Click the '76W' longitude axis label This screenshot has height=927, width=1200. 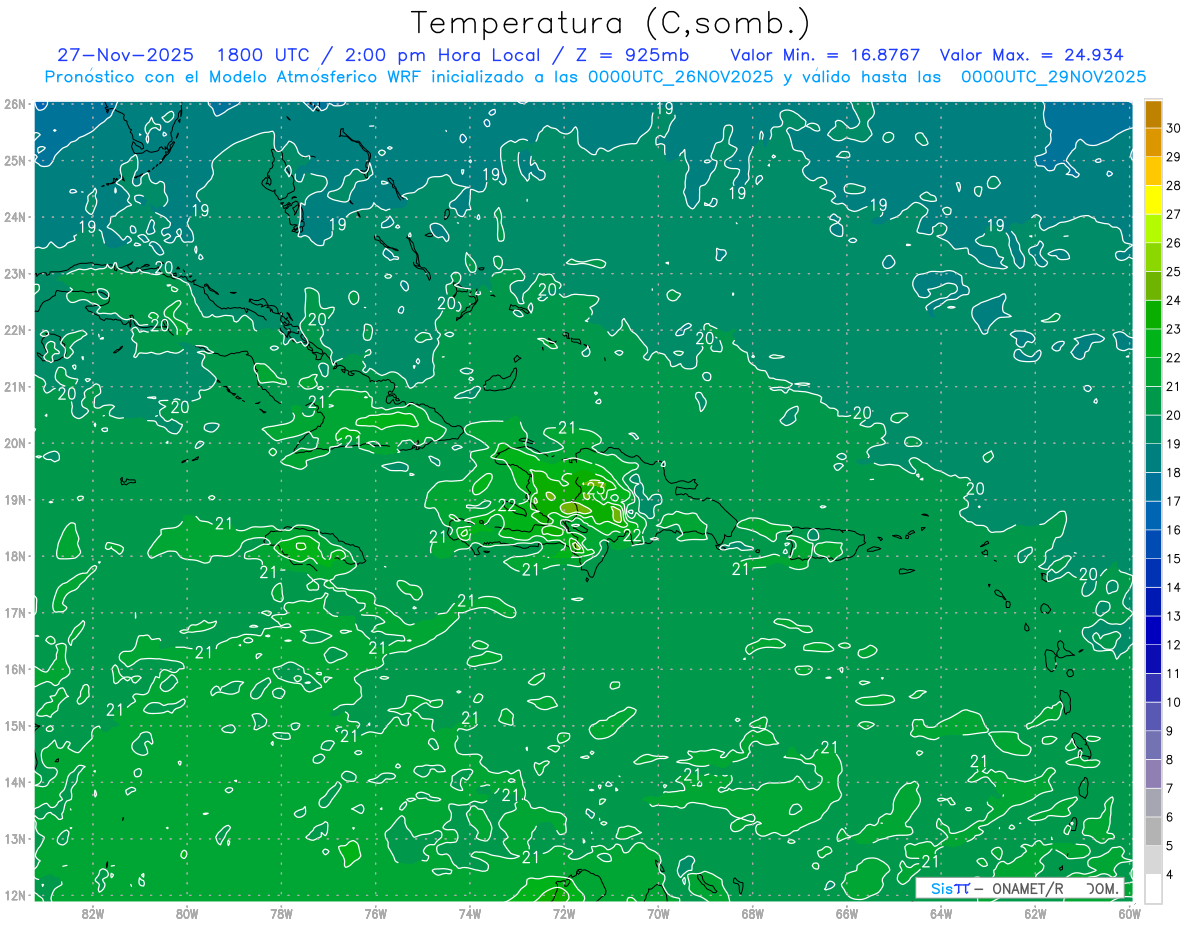376,913
